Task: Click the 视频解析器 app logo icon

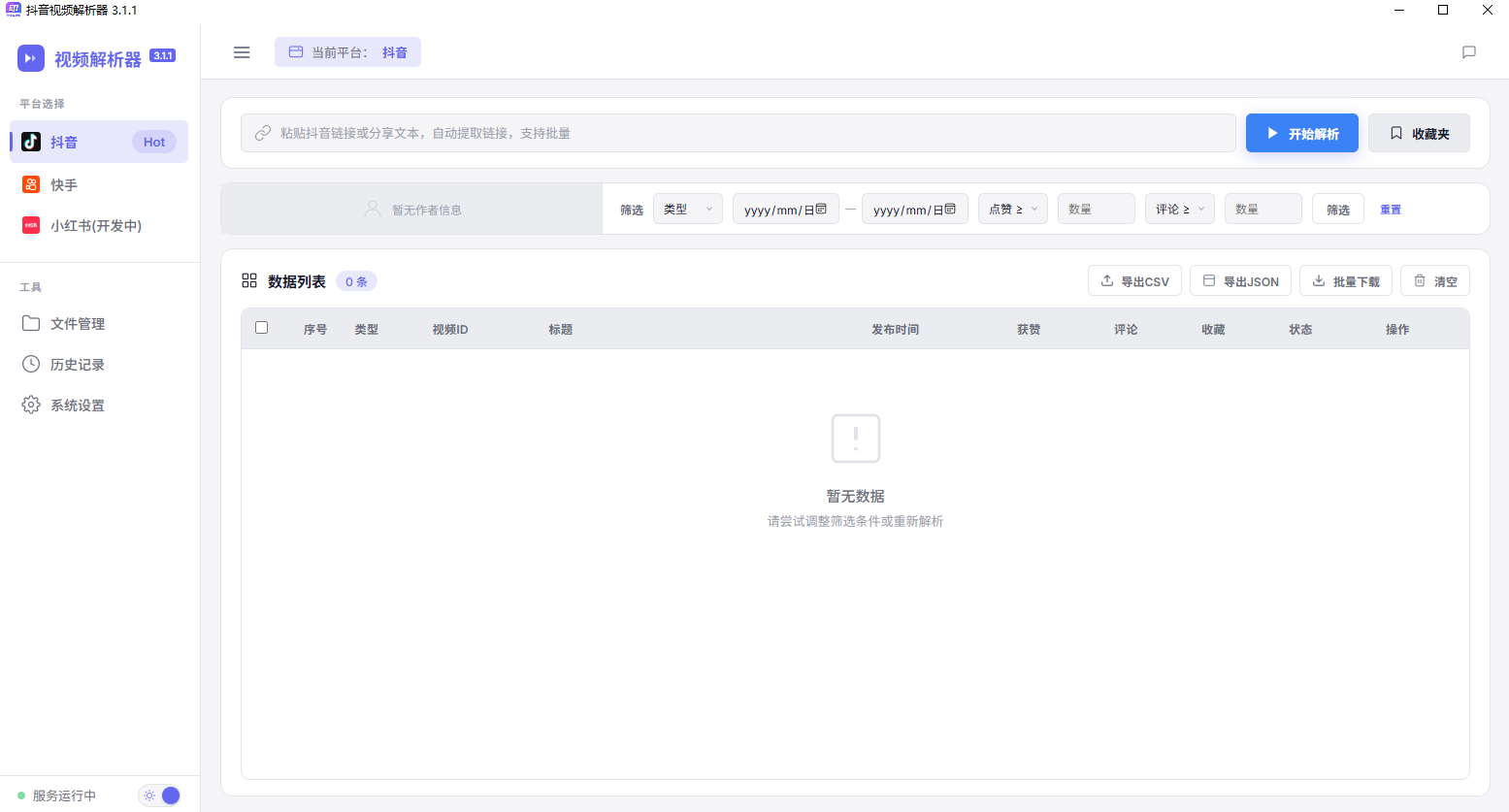Action: pos(31,58)
